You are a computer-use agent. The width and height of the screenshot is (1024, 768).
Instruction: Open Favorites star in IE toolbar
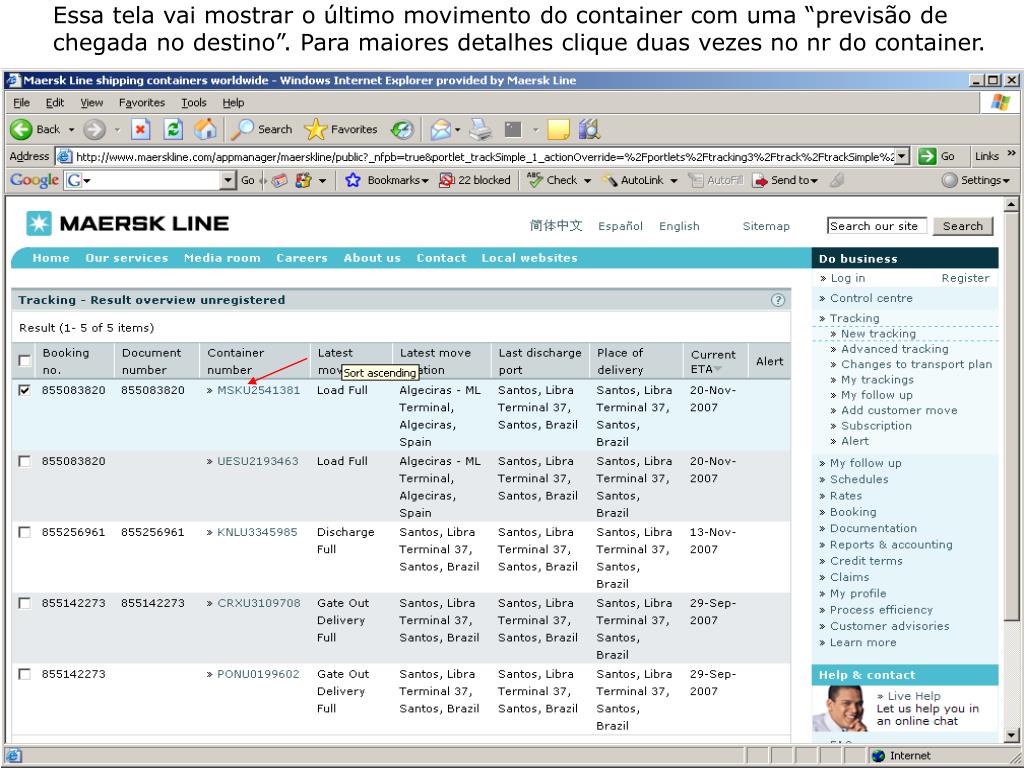point(315,129)
